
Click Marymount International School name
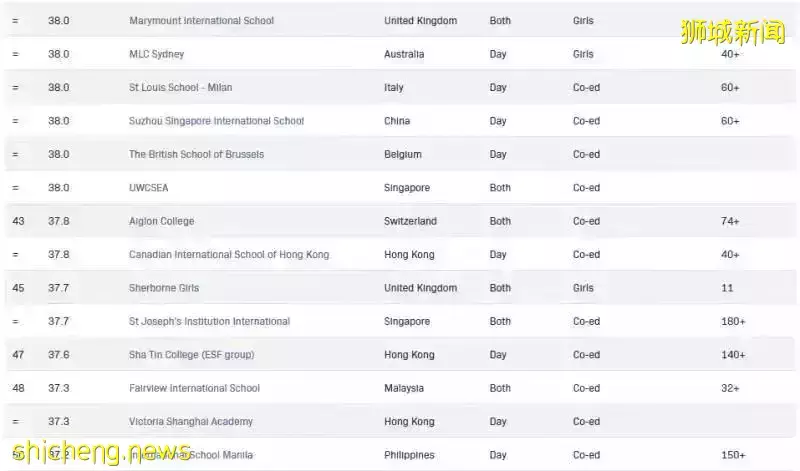(201, 21)
